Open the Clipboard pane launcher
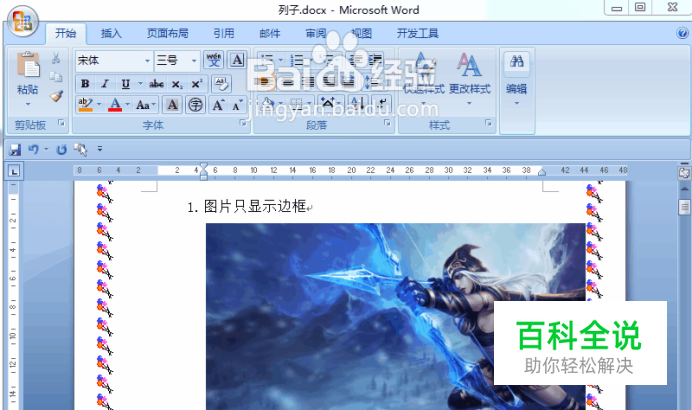The height and width of the screenshot is (410, 692). tap(61, 123)
